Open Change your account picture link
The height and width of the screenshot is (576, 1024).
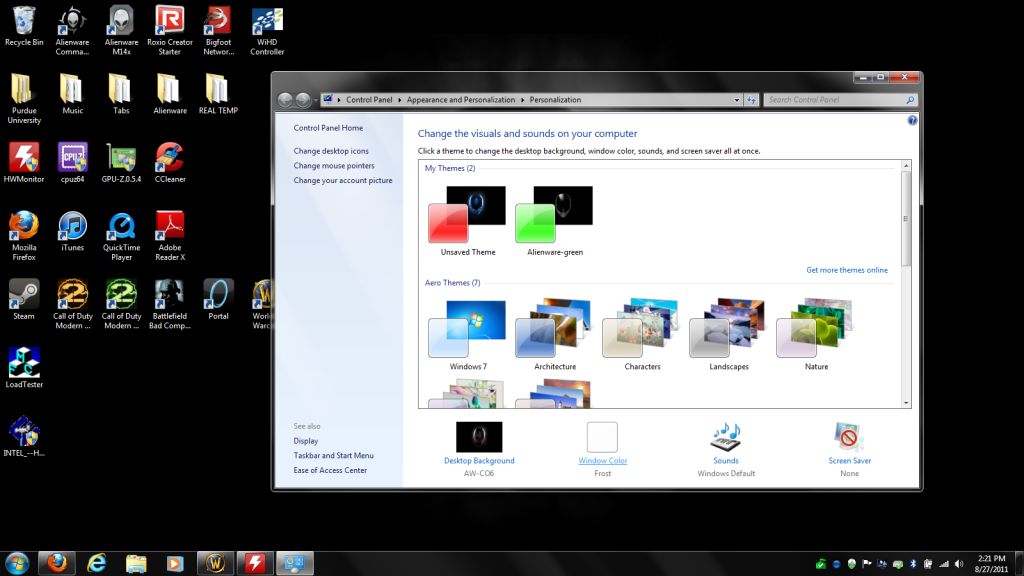click(x=343, y=180)
